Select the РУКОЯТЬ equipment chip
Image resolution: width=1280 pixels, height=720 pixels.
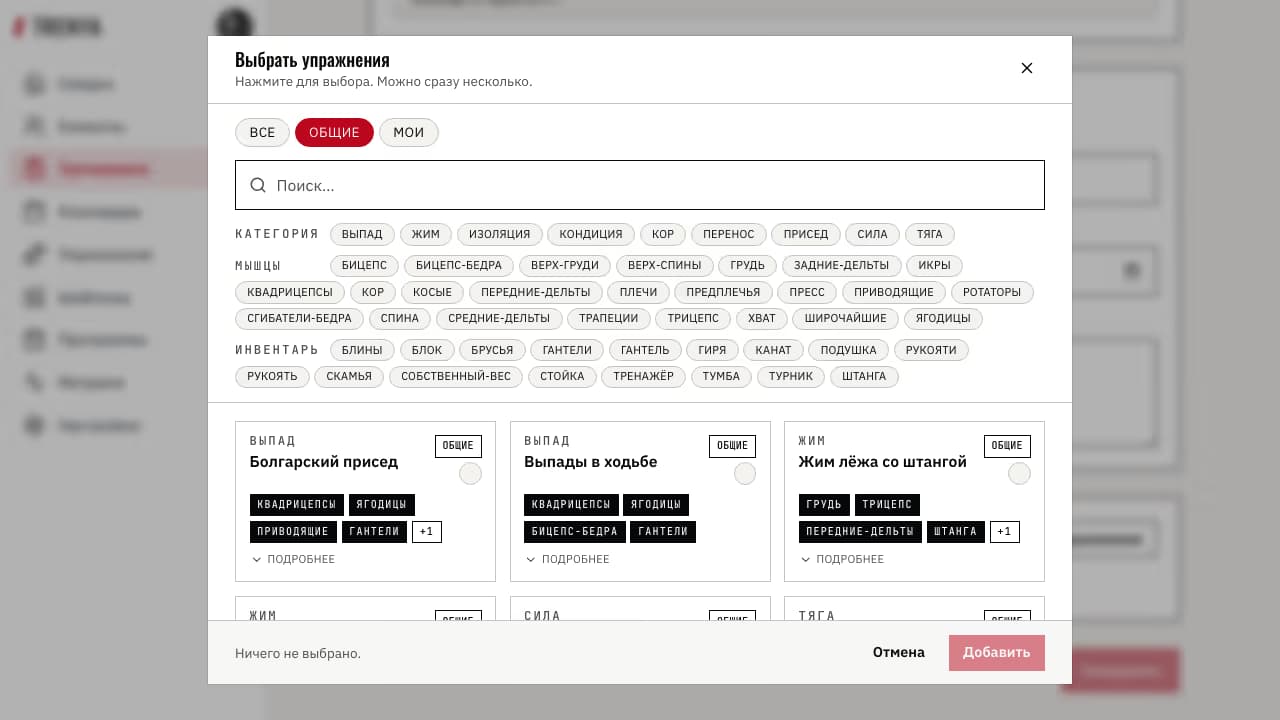(x=272, y=376)
